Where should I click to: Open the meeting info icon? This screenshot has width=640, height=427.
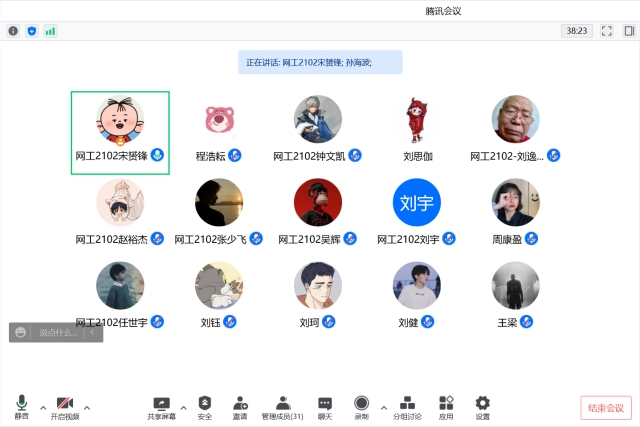(13, 31)
